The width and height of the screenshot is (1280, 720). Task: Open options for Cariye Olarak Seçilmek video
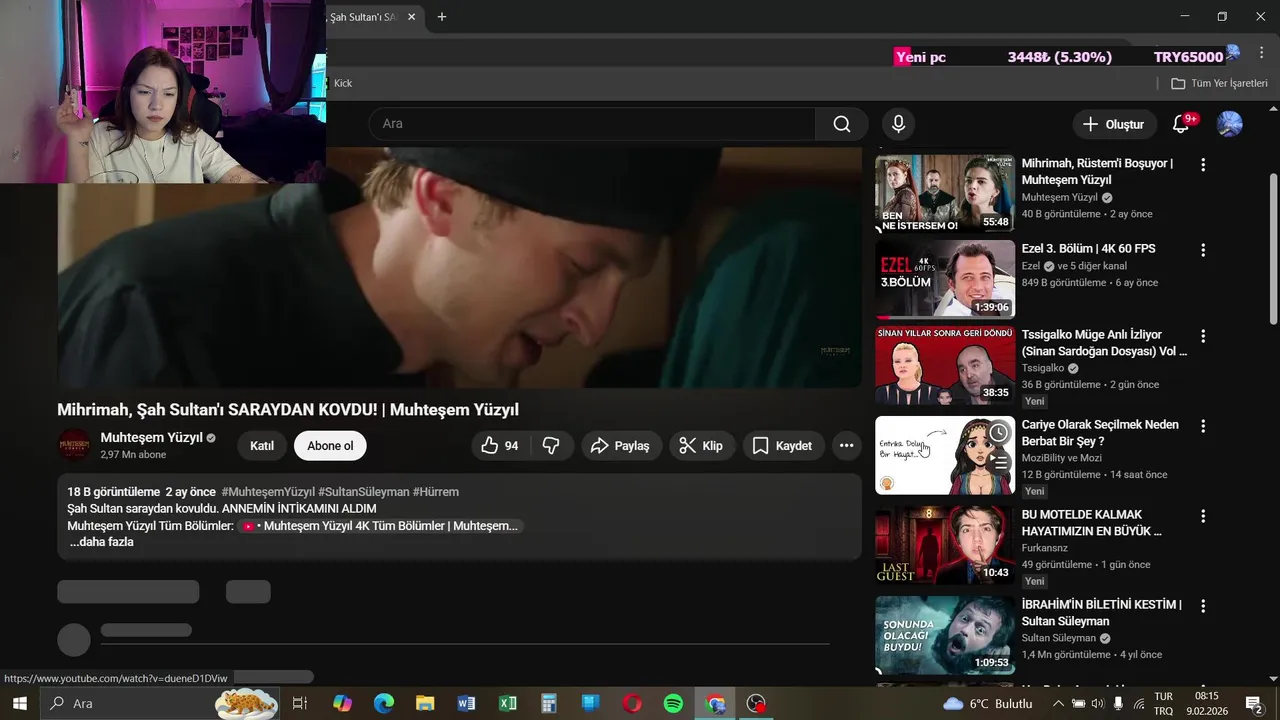pos(1203,426)
